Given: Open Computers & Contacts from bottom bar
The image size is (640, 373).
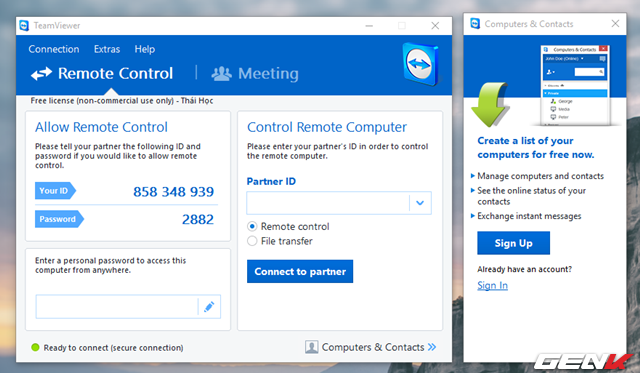Looking at the screenshot, I should 371,347.
